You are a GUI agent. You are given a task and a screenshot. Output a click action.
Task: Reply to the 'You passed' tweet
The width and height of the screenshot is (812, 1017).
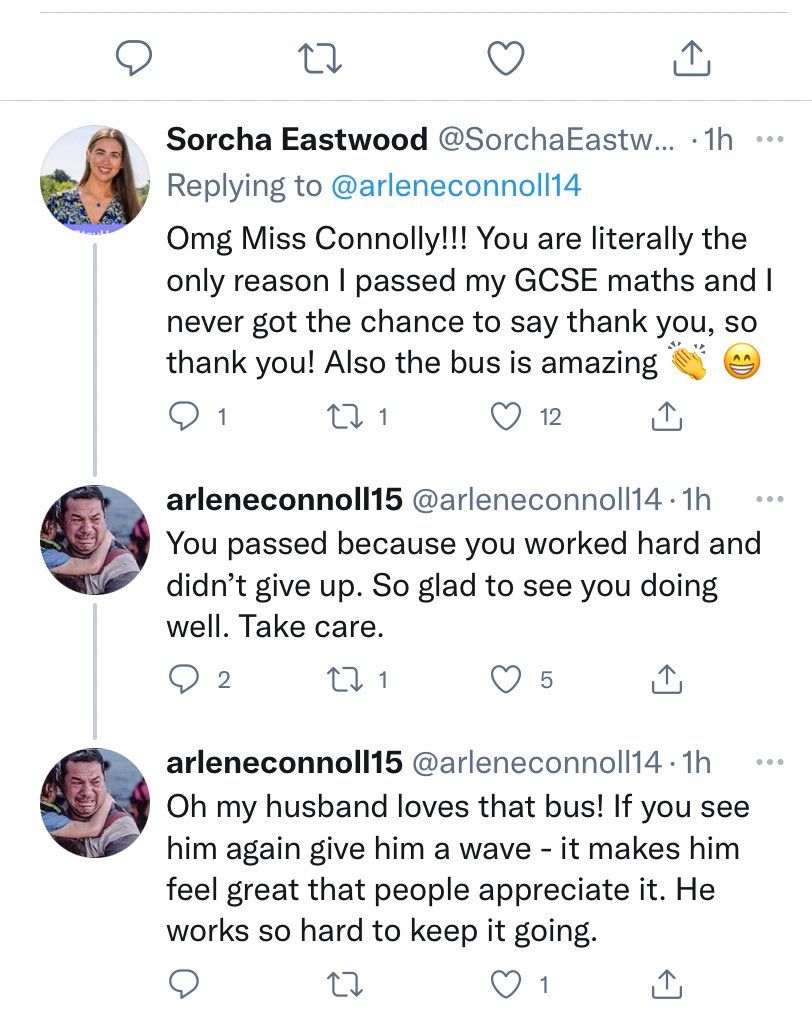181,681
